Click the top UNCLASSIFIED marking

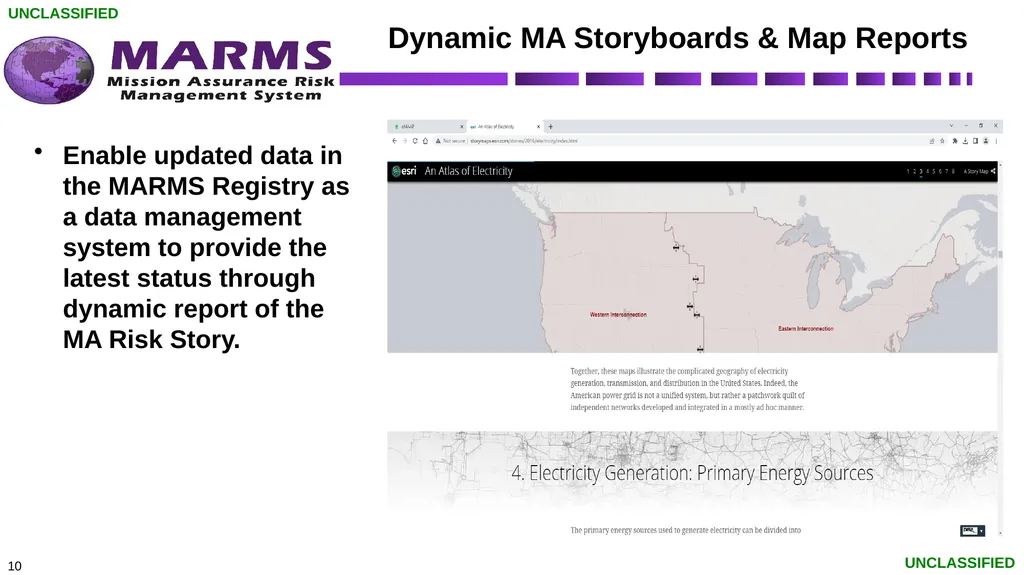[x=63, y=13]
